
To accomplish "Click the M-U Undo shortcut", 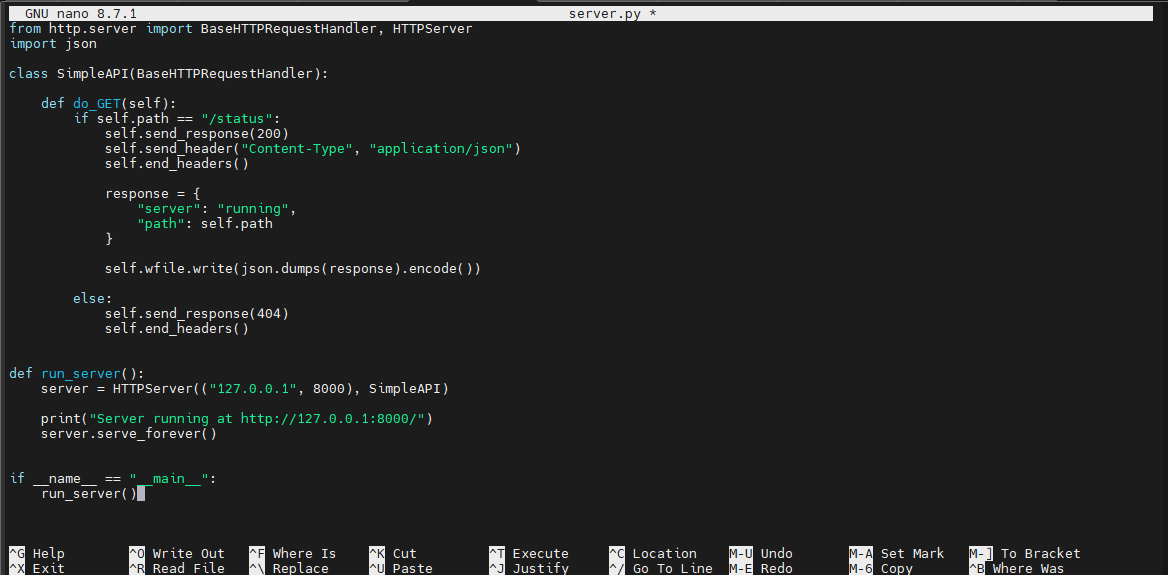I will 761,553.
